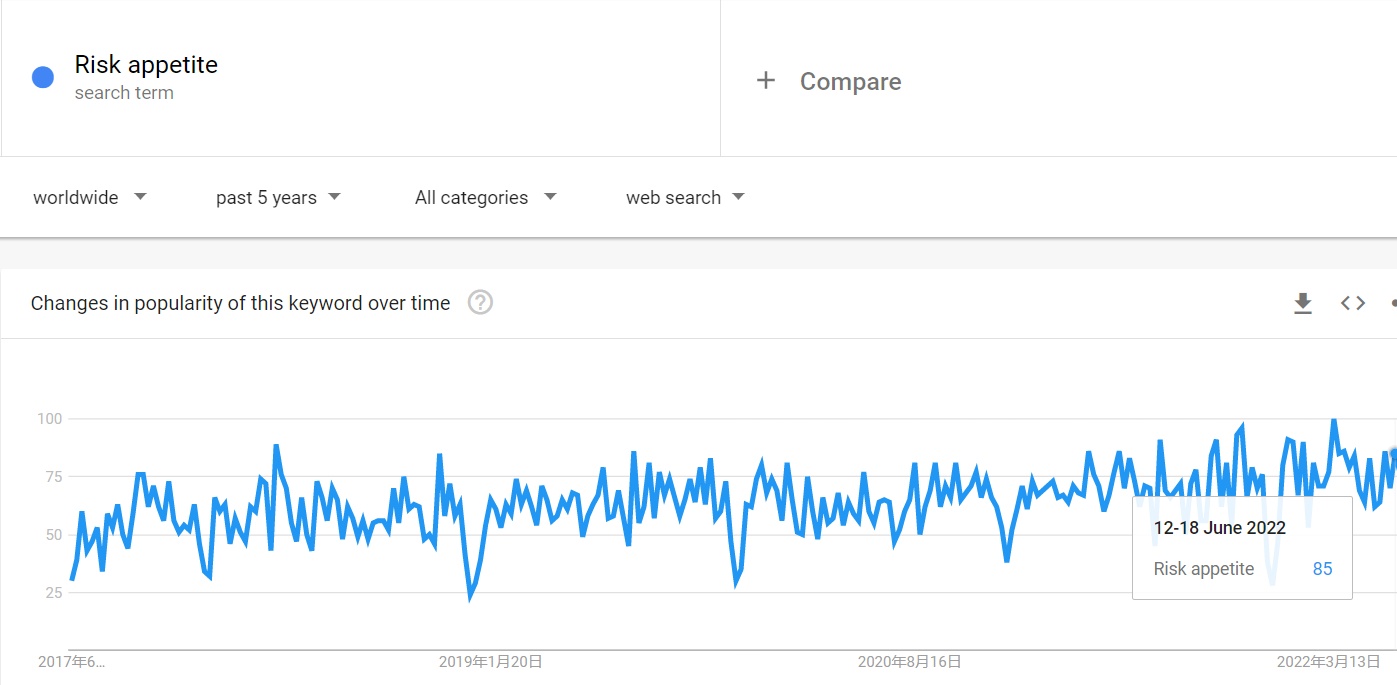Click the download CSV icon
Screen dimensions: 1397x685
coord(1302,303)
